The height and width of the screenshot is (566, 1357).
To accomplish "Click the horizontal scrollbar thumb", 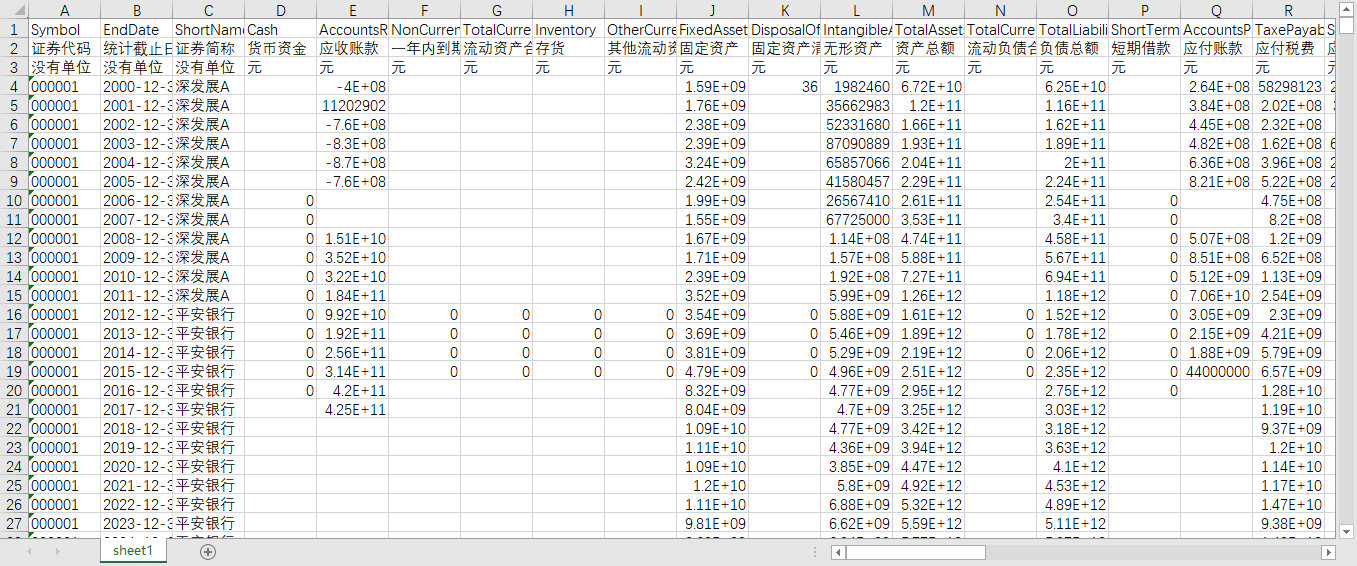I will tap(915, 552).
